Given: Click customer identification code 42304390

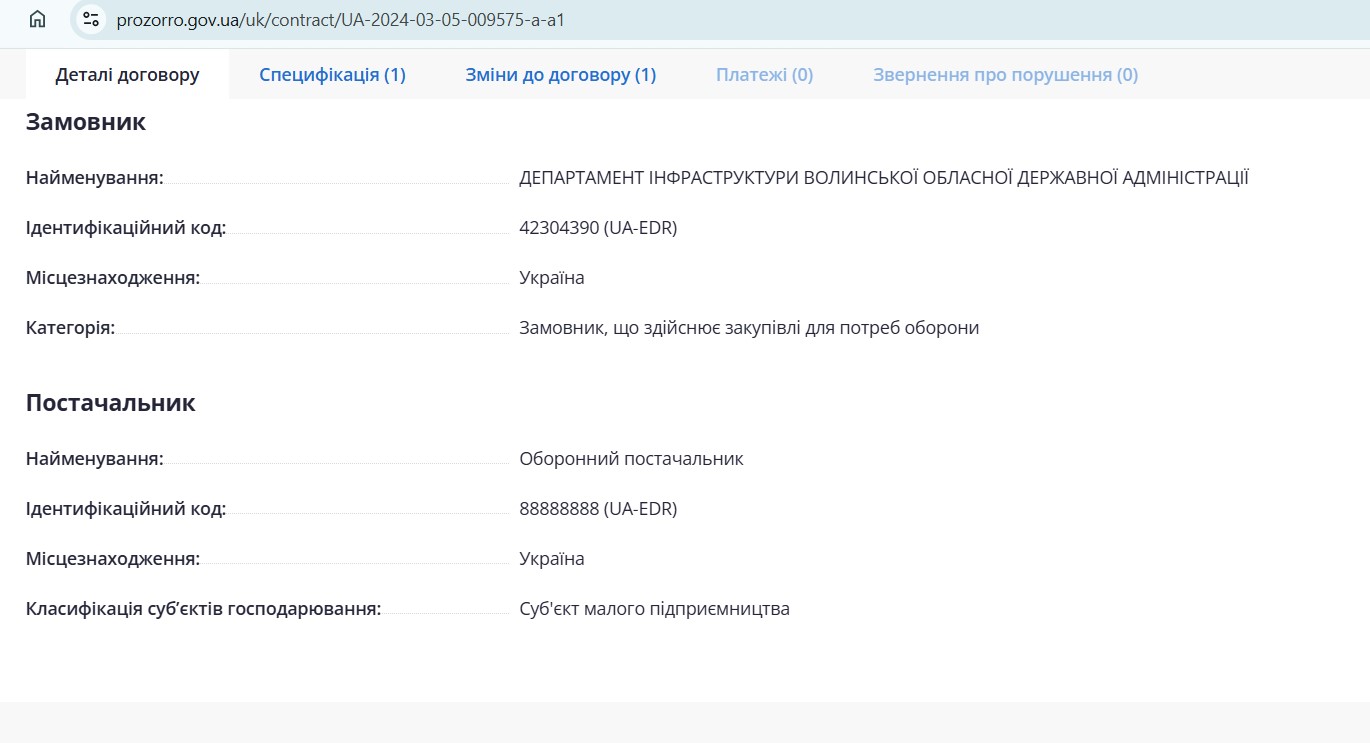Looking at the screenshot, I should [597, 228].
